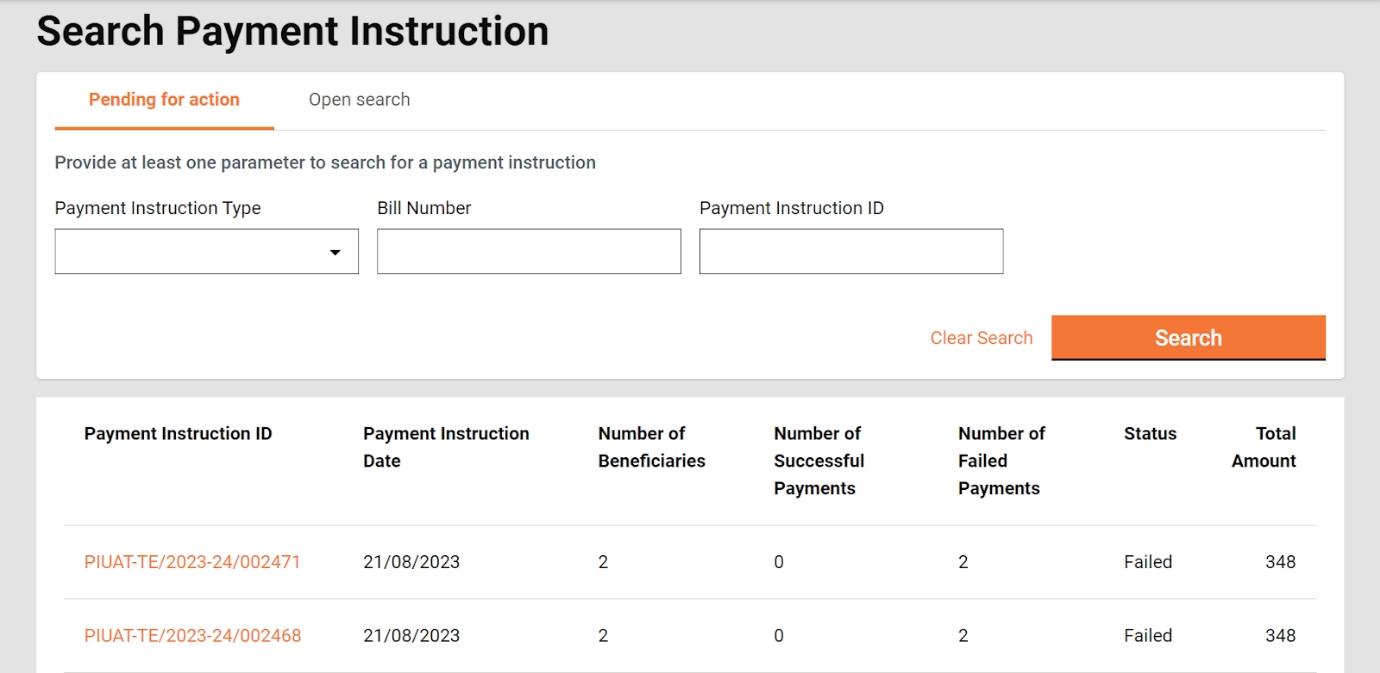The image size is (1380, 673).
Task: Click the Payment Instruction ID column header
Action: point(178,434)
